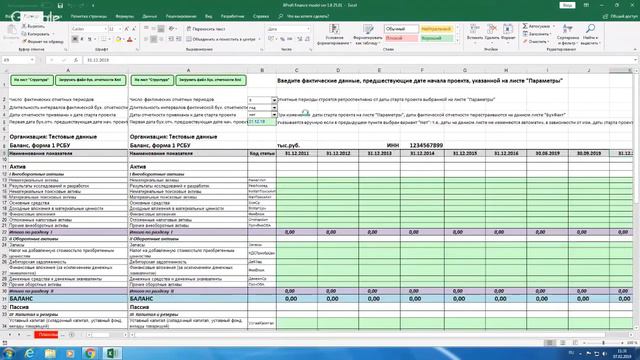Toggle center horizontal alignment
The width and height of the screenshot is (640, 360).
[153, 39]
